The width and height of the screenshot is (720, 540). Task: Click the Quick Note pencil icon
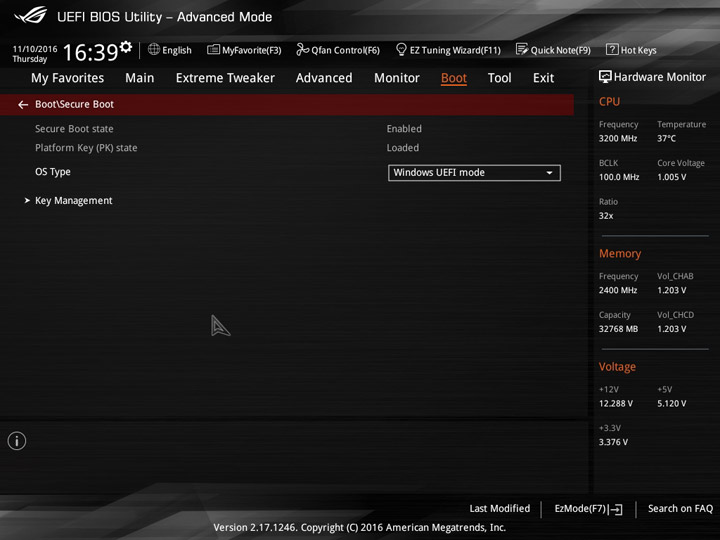[x=522, y=49]
